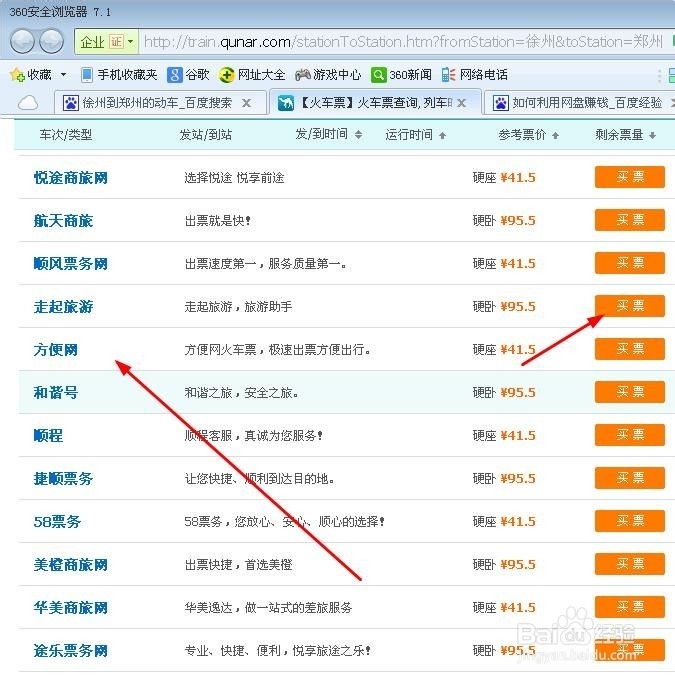Click 买票 button for 航天商旅
The image size is (675, 679).
tap(630, 220)
